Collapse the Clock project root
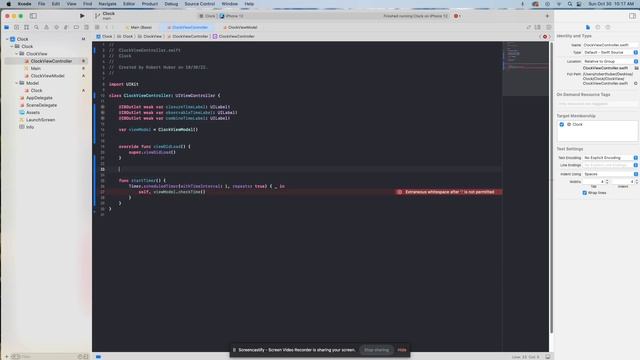The height and width of the screenshot is (360, 640). pos(7,39)
